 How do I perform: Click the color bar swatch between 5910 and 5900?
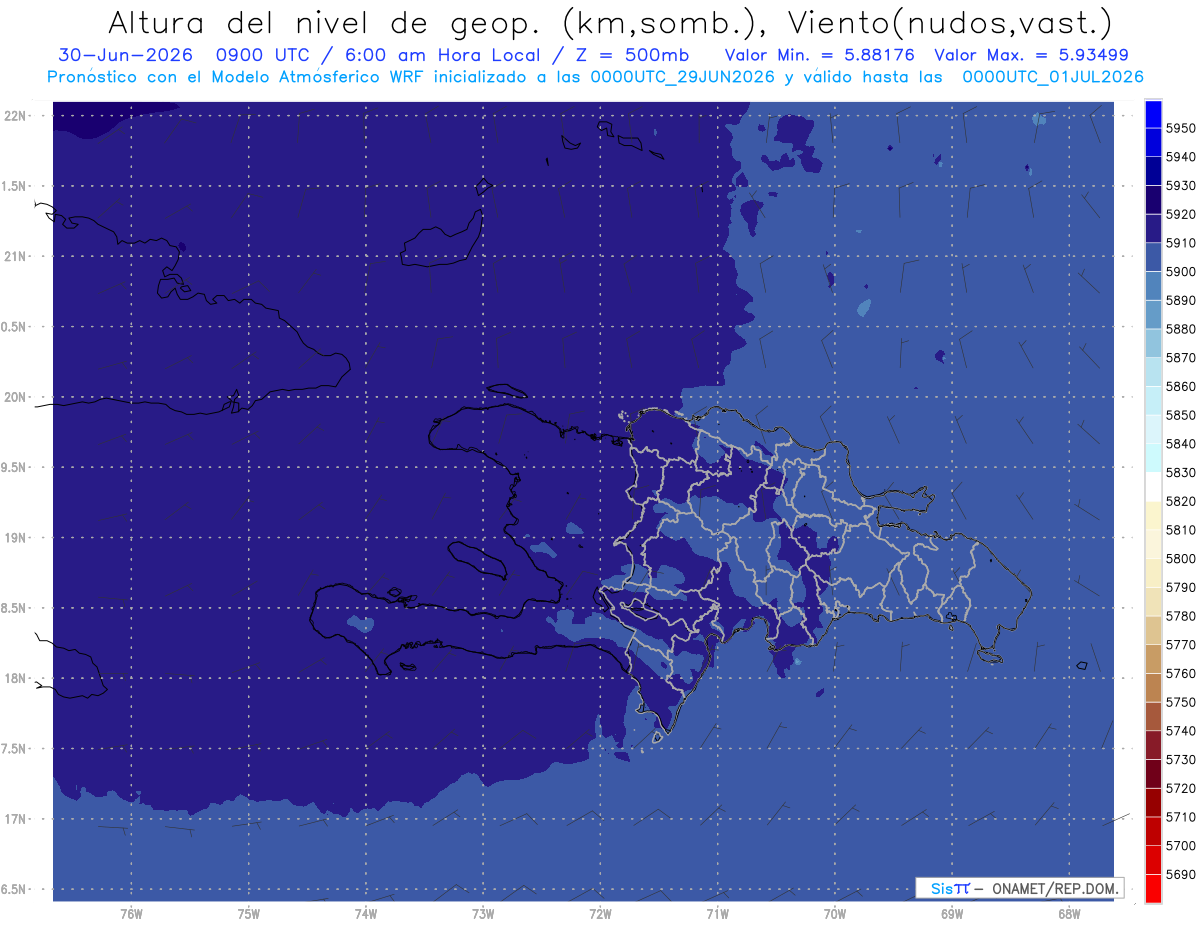1153,257
